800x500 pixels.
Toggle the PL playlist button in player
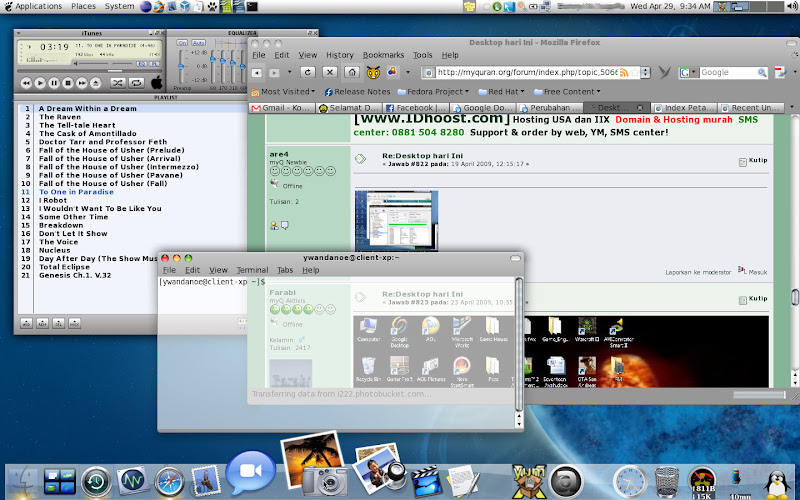point(154,64)
